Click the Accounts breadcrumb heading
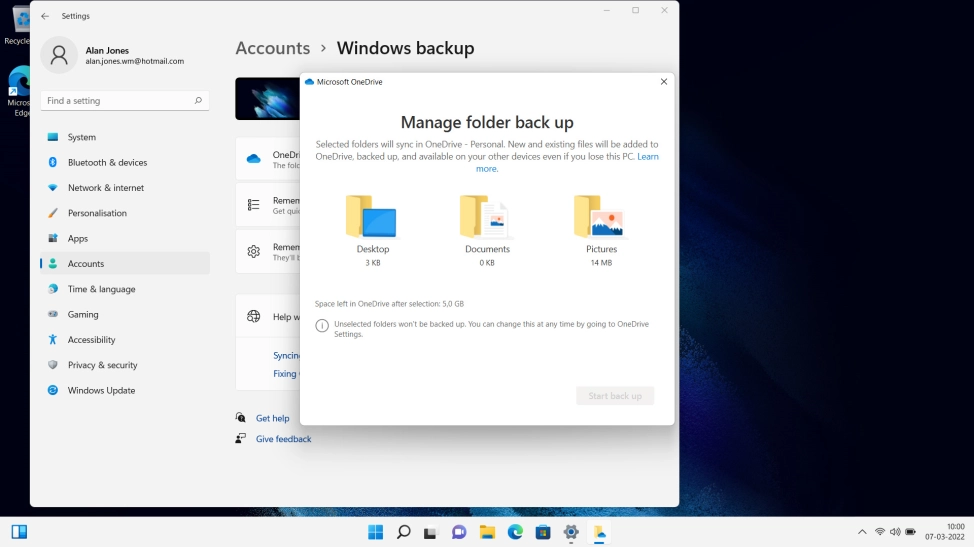Image resolution: width=974 pixels, height=547 pixels. coord(273,48)
